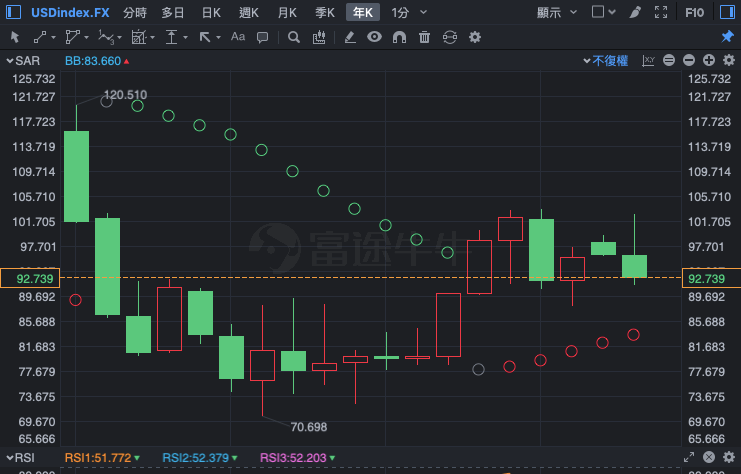This screenshot has height=474, width=741.
Task: Switch to the 月K tab
Action: coord(287,12)
